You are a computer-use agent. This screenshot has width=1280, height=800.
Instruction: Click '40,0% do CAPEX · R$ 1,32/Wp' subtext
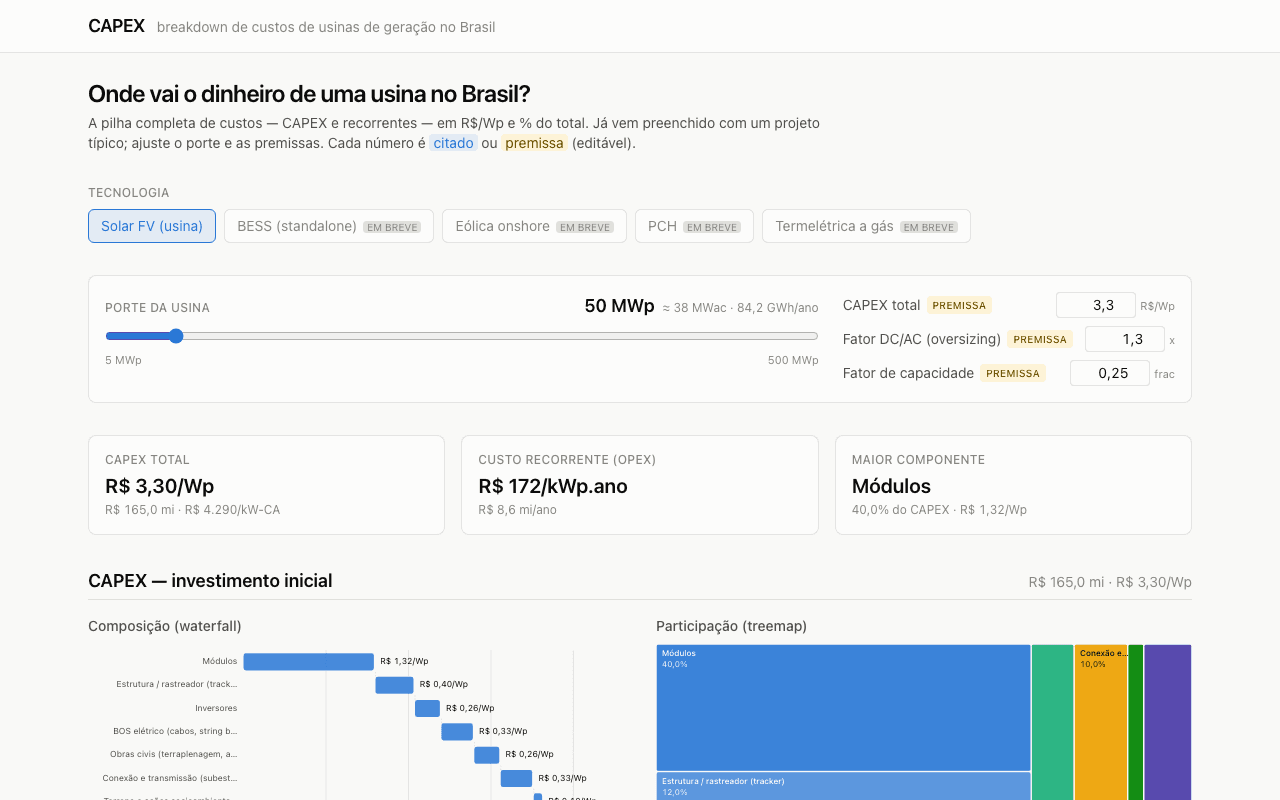939,510
